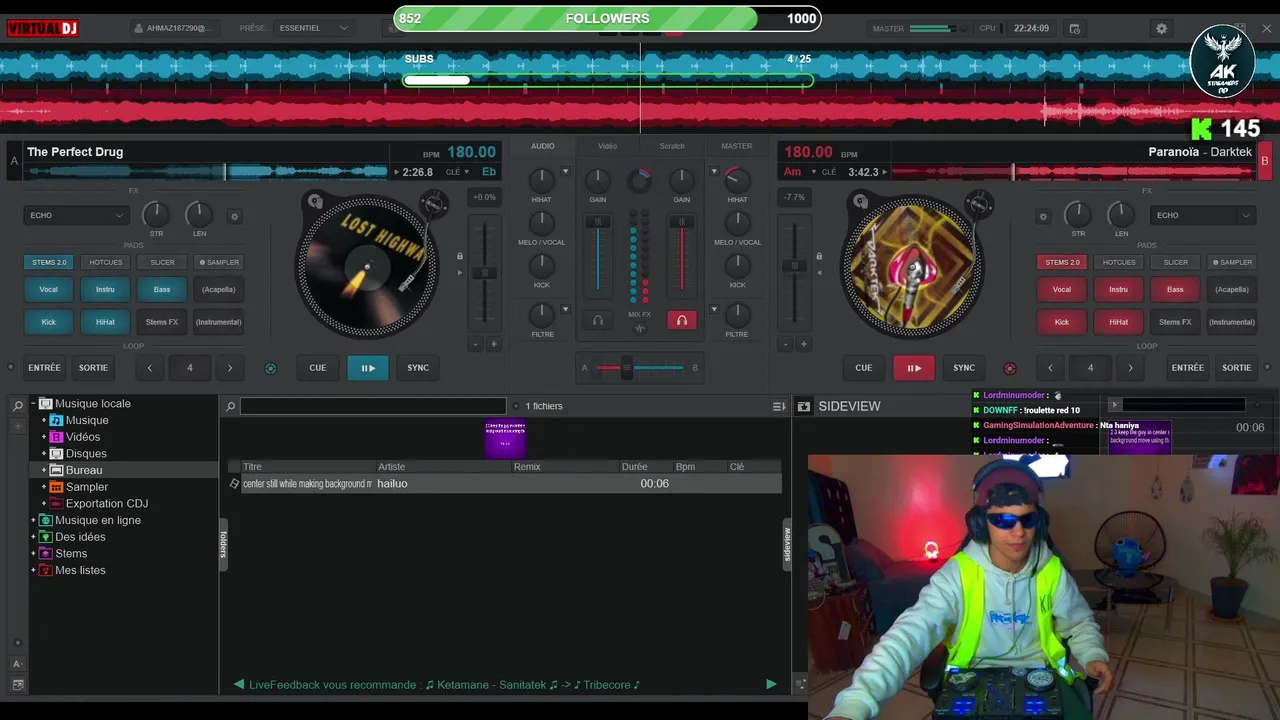Viewport: 1280px width, 720px height.
Task: Click the Bureau folder icon in the tree
Action: [57, 470]
